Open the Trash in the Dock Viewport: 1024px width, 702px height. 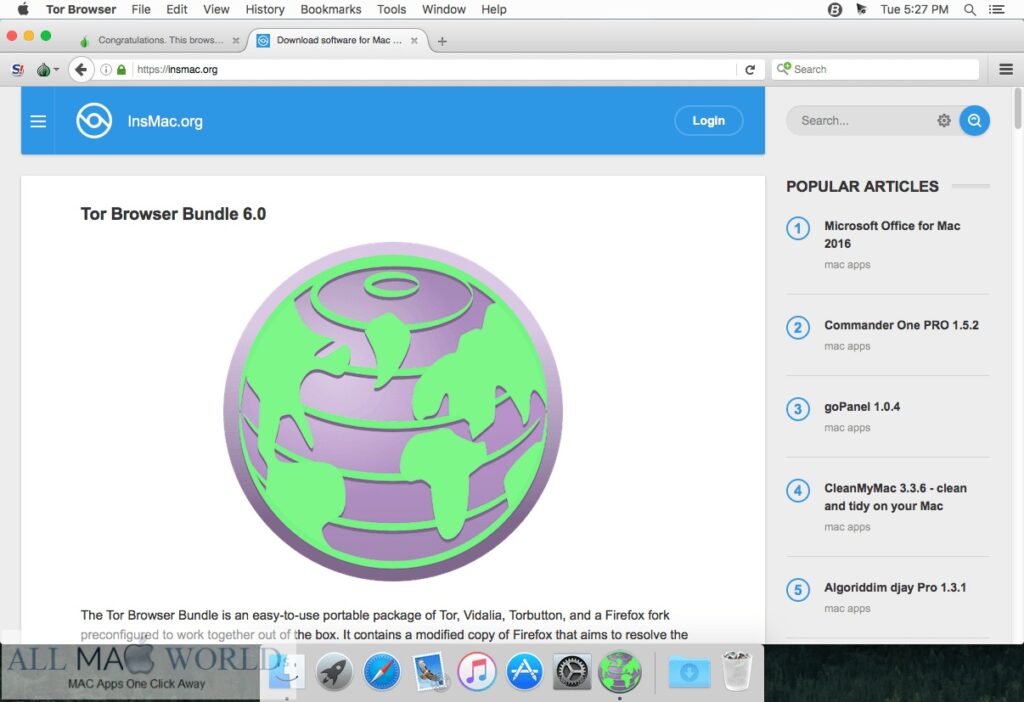[x=737, y=671]
